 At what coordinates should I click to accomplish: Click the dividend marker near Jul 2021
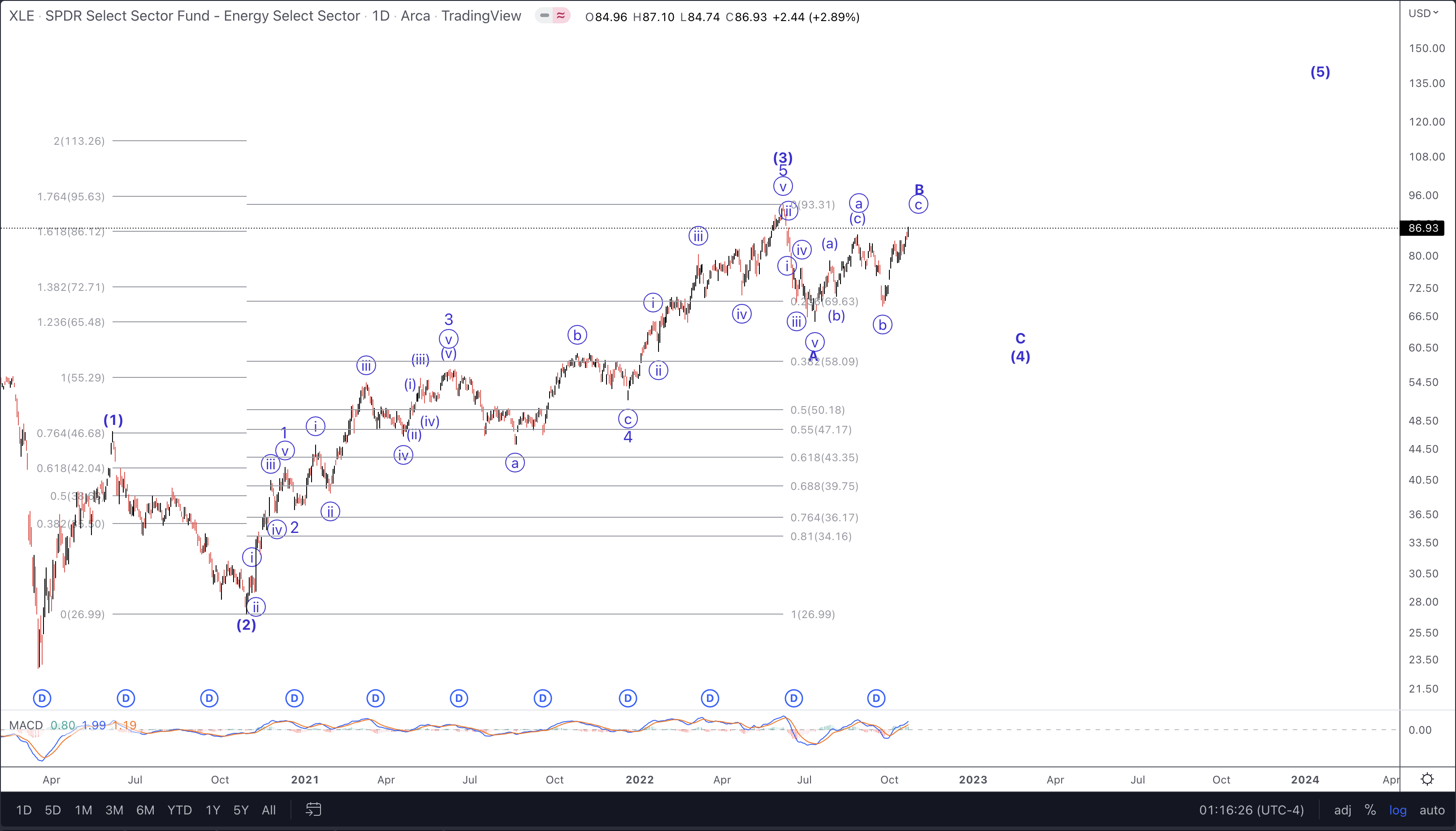click(x=459, y=698)
